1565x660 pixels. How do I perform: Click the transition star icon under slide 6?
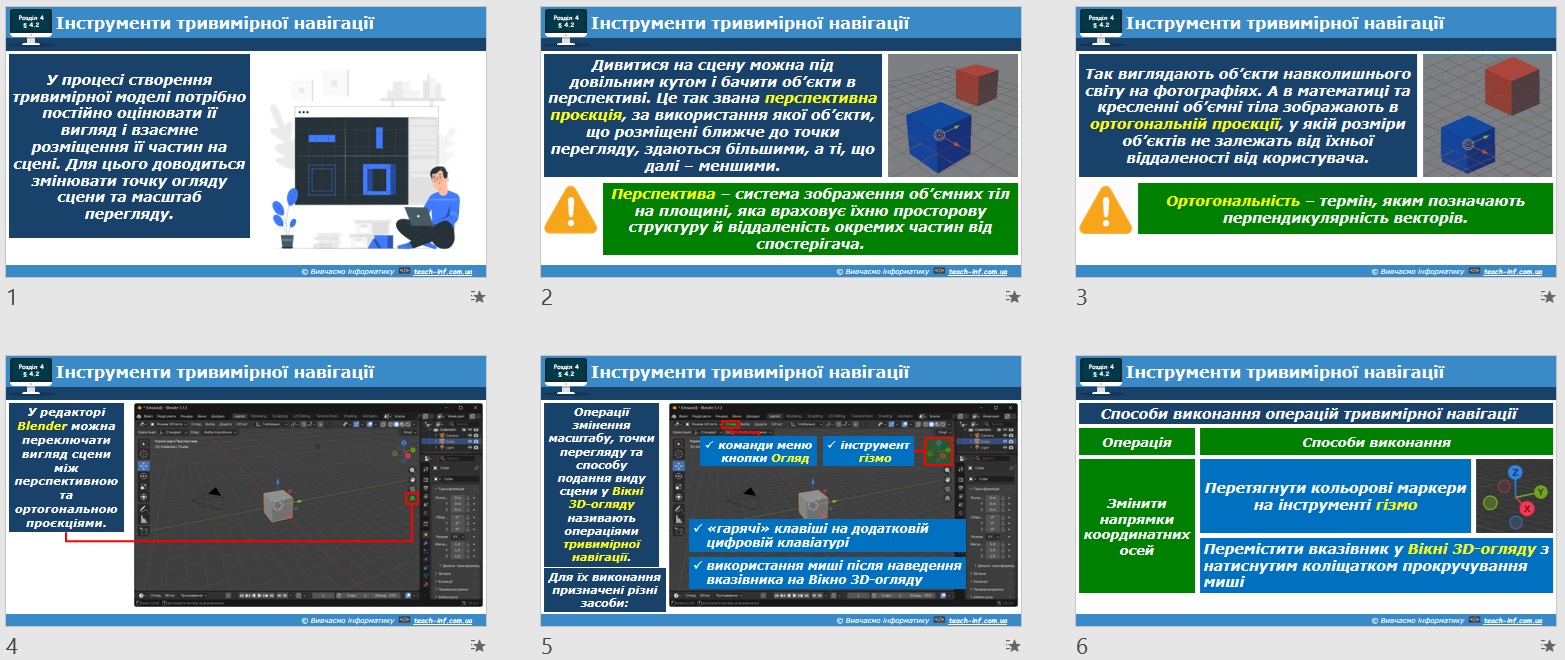1549,646
